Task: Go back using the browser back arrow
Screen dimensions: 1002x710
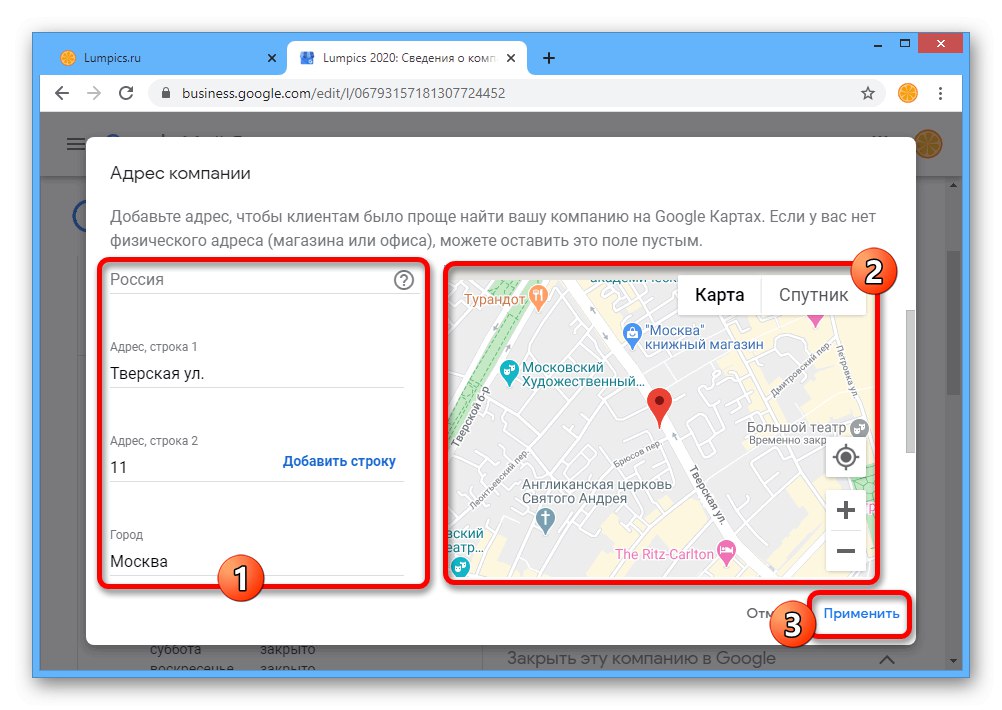Action: 62,93
